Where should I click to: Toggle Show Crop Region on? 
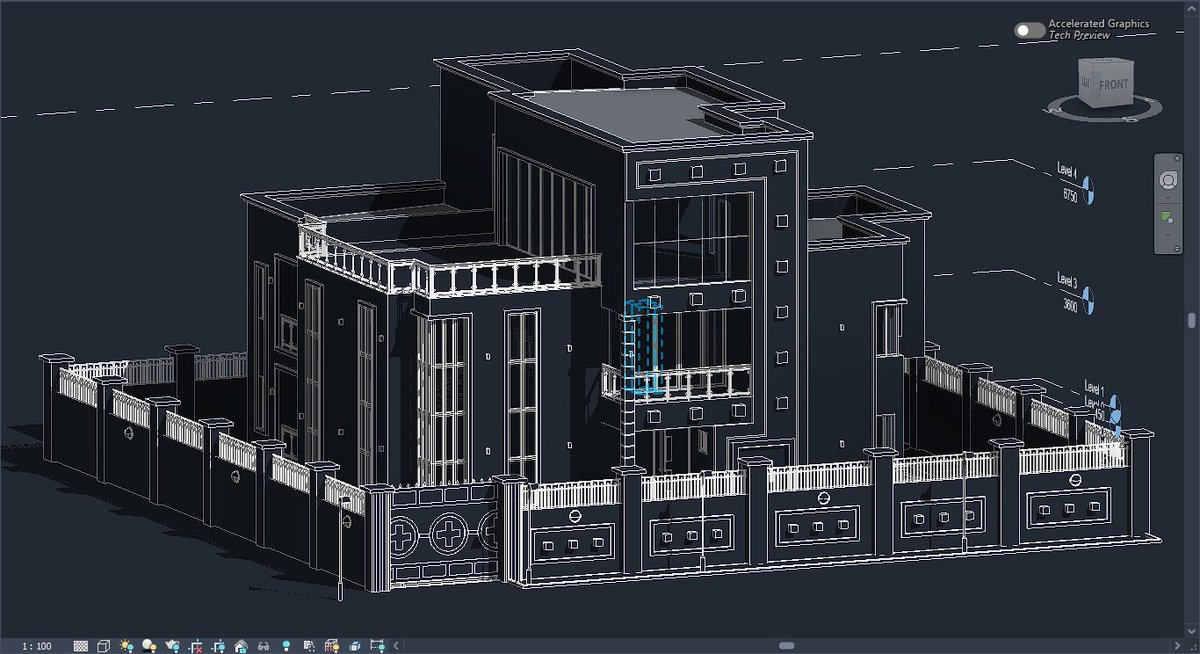pos(218,645)
